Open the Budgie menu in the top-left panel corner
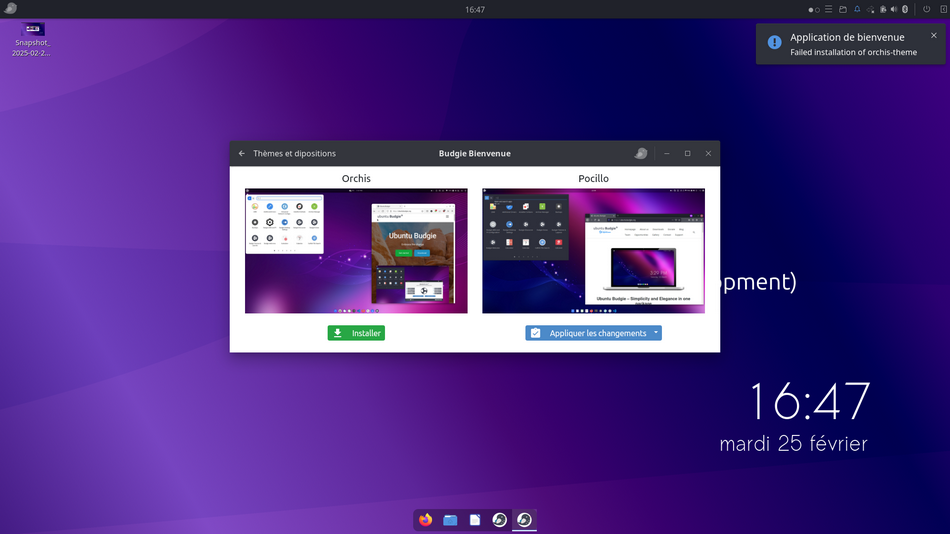 (10, 8)
